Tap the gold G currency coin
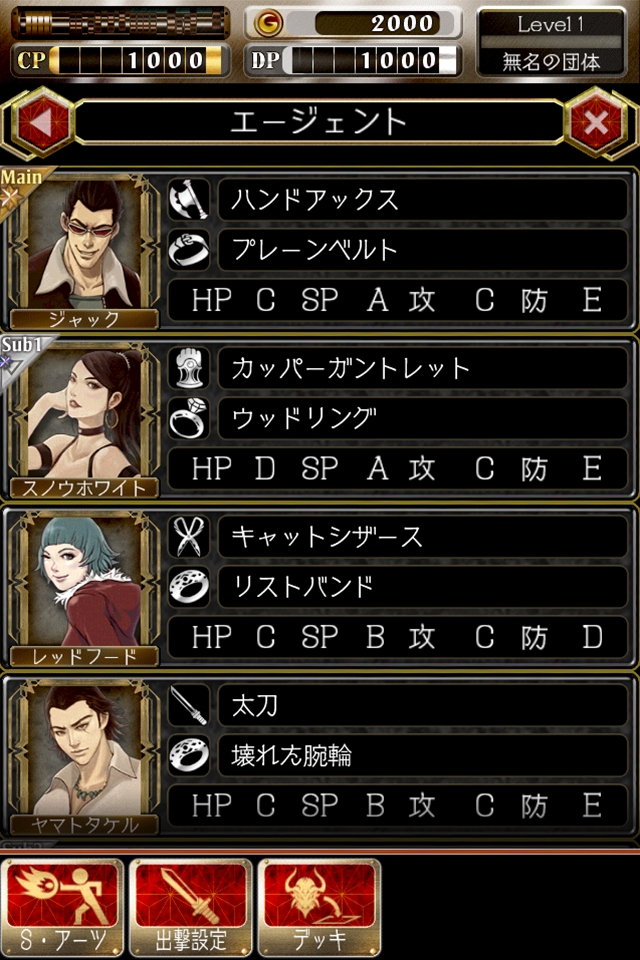Viewport: 640px width, 960px height. (268, 23)
